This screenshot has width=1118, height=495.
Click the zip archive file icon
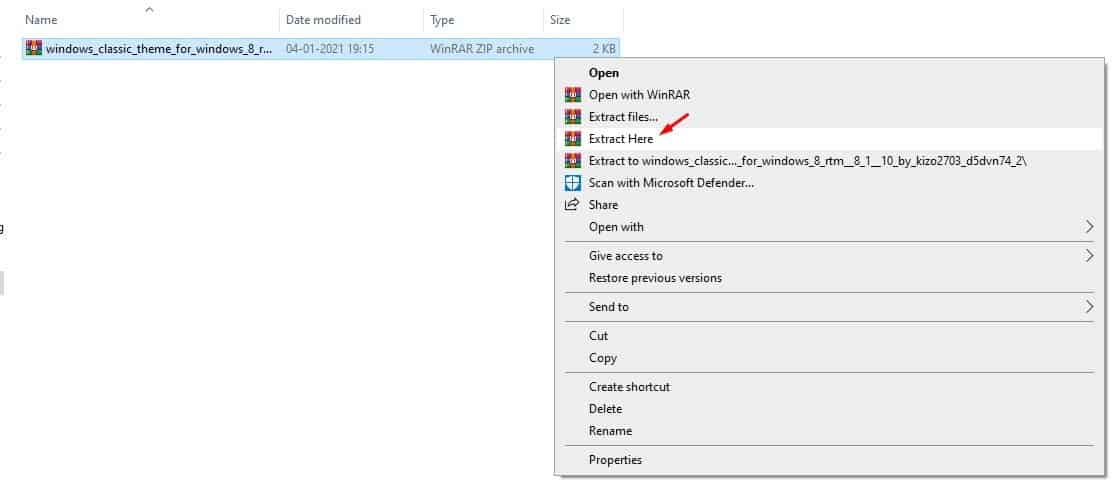click(34, 49)
